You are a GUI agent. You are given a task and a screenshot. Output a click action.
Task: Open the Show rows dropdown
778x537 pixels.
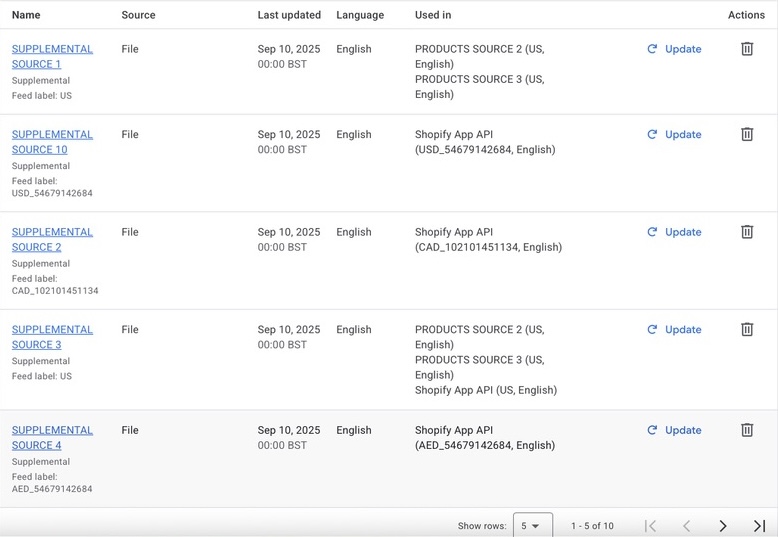[x=532, y=525]
